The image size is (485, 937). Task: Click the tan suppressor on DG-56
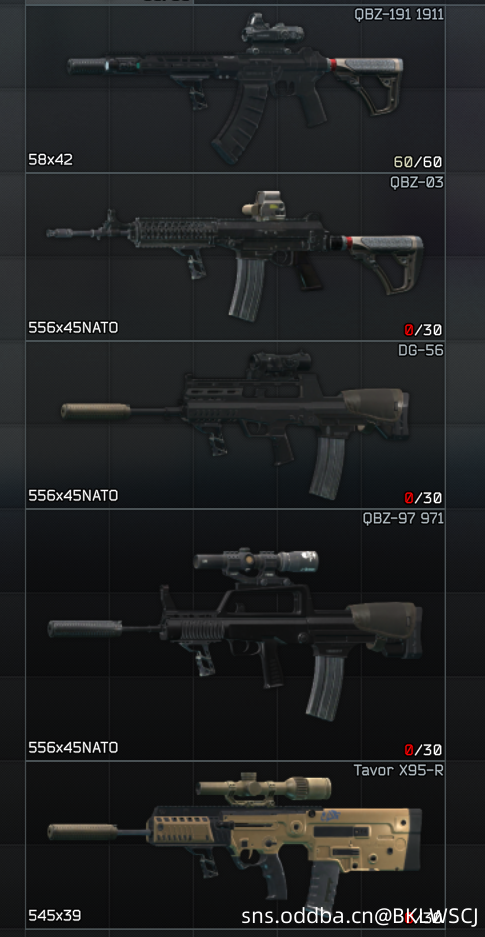(x=96, y=411)
